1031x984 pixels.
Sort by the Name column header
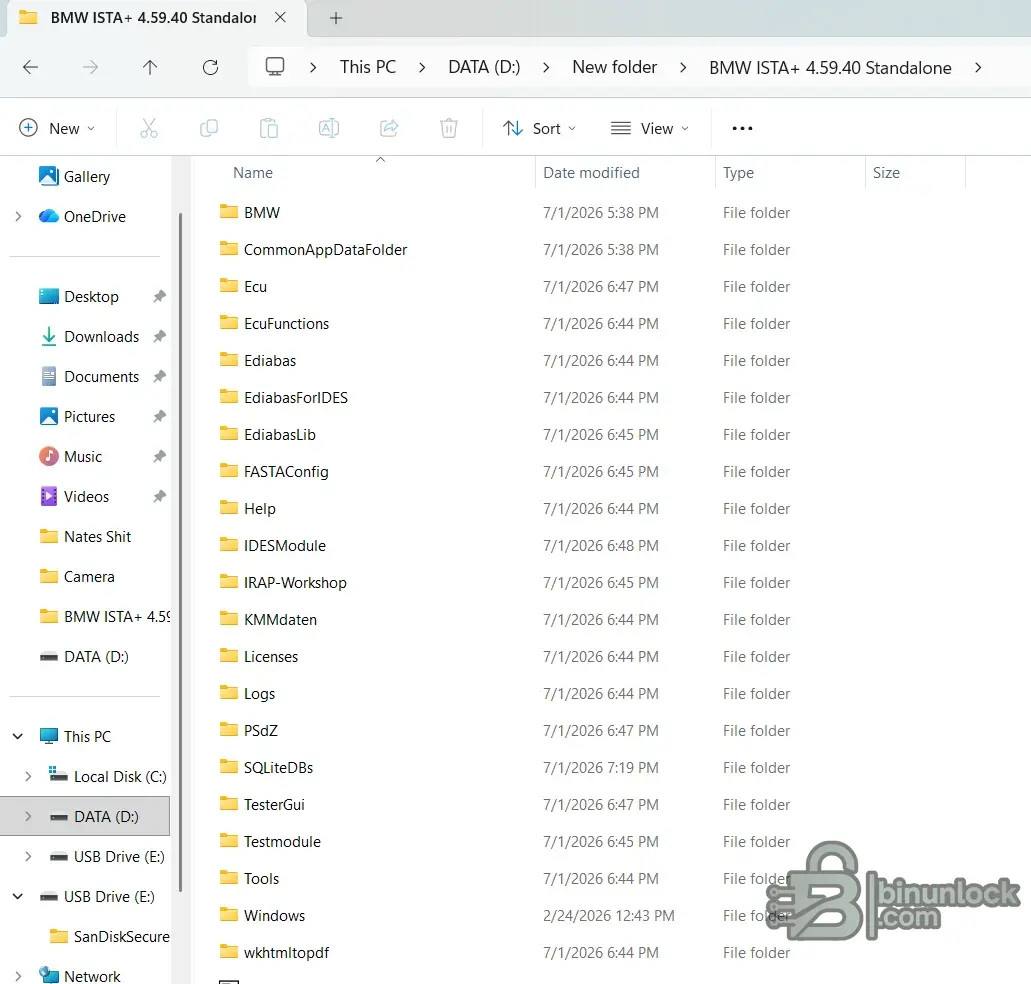252,173
